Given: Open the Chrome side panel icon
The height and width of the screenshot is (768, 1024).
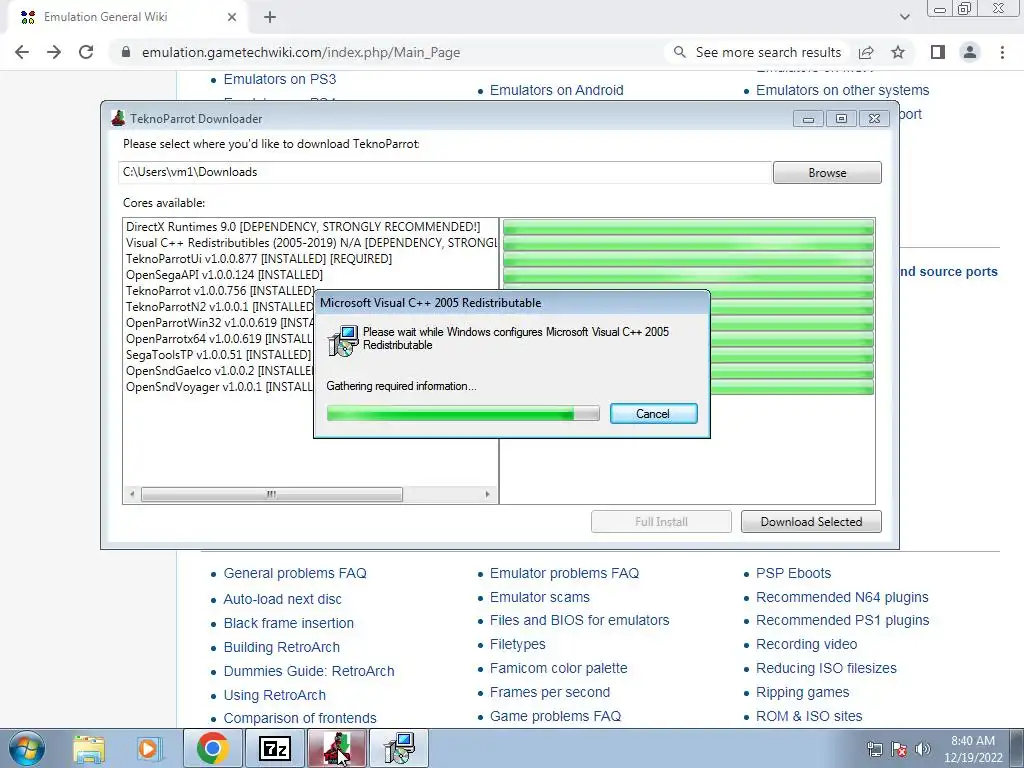Looking at the screenshot, I should 938,52.
